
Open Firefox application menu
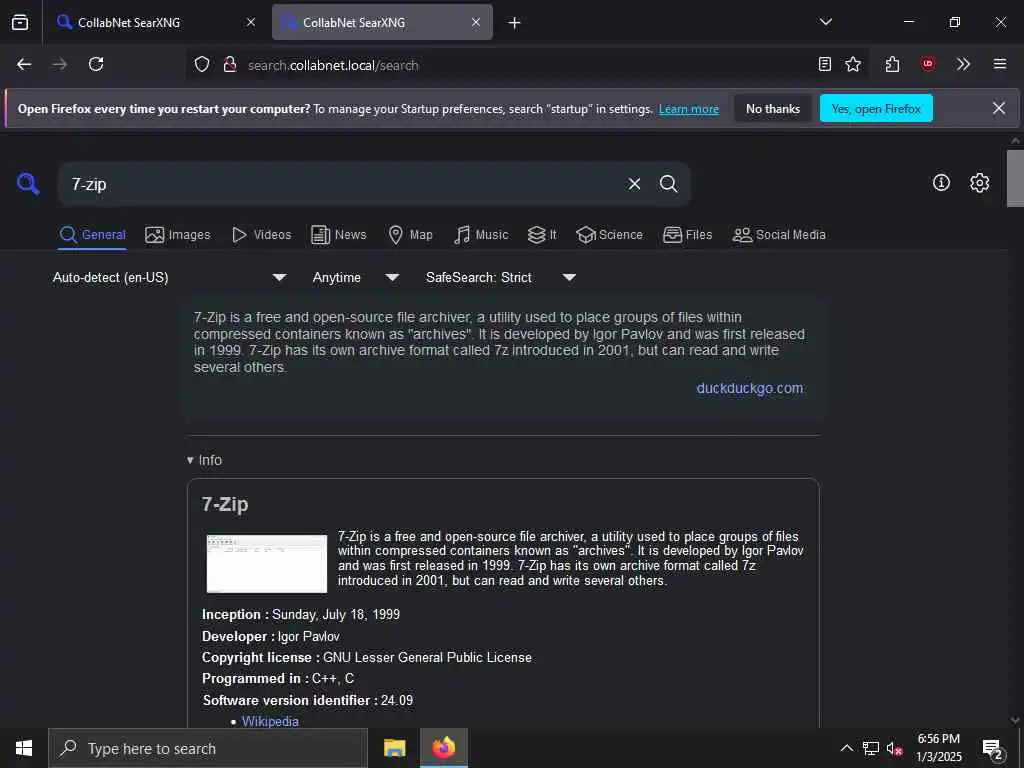point(1000,64)
